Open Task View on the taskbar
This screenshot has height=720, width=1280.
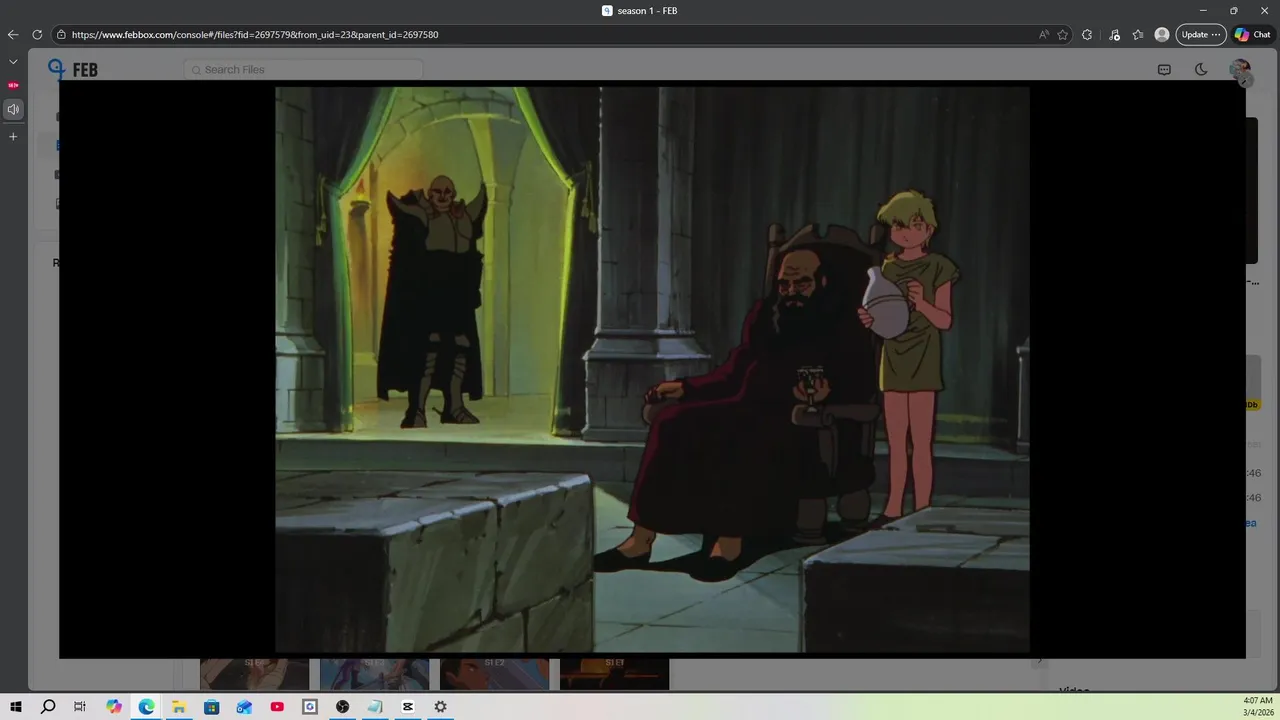80,707
